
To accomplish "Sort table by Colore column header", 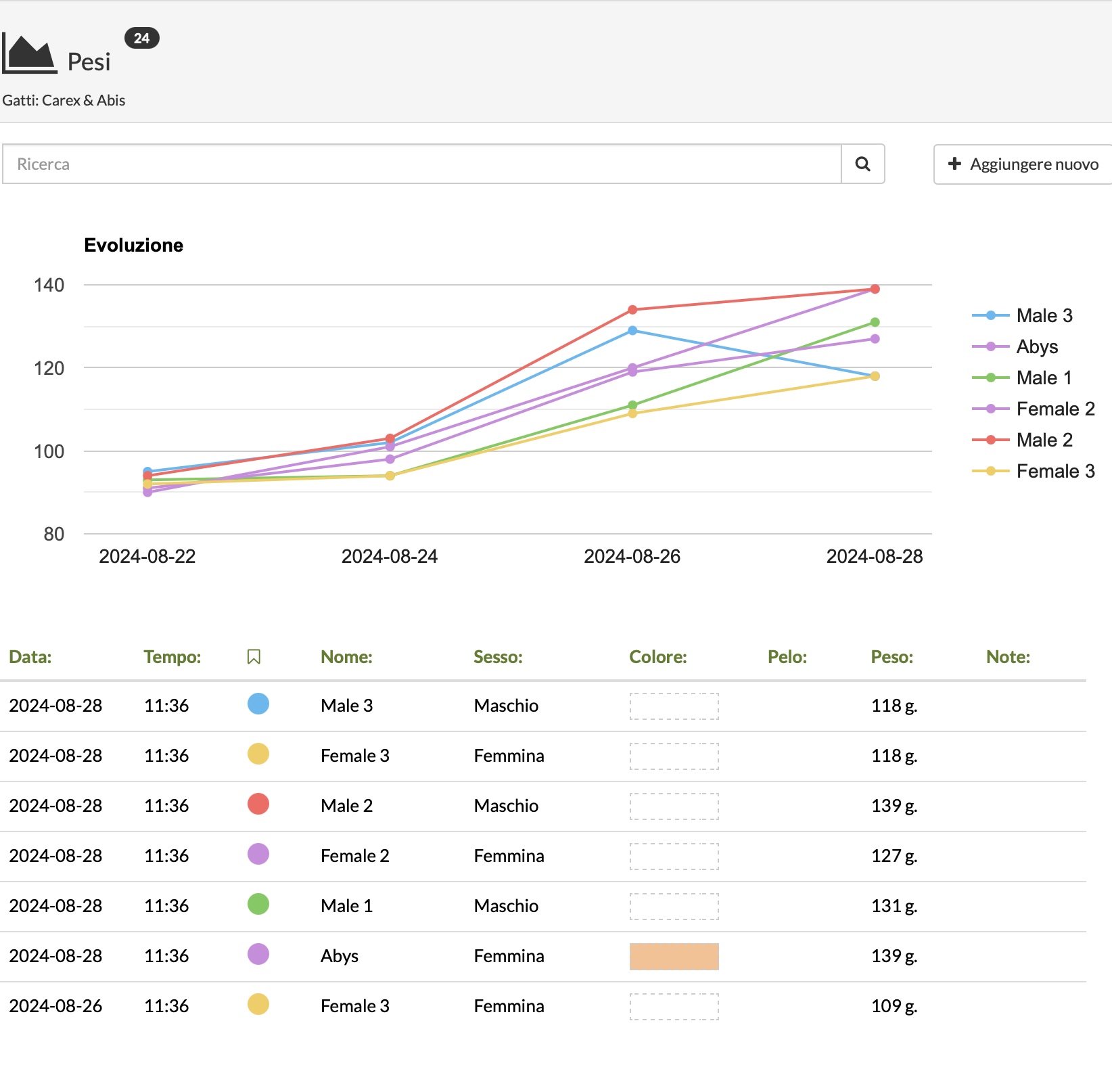I will tap(658, 657).
